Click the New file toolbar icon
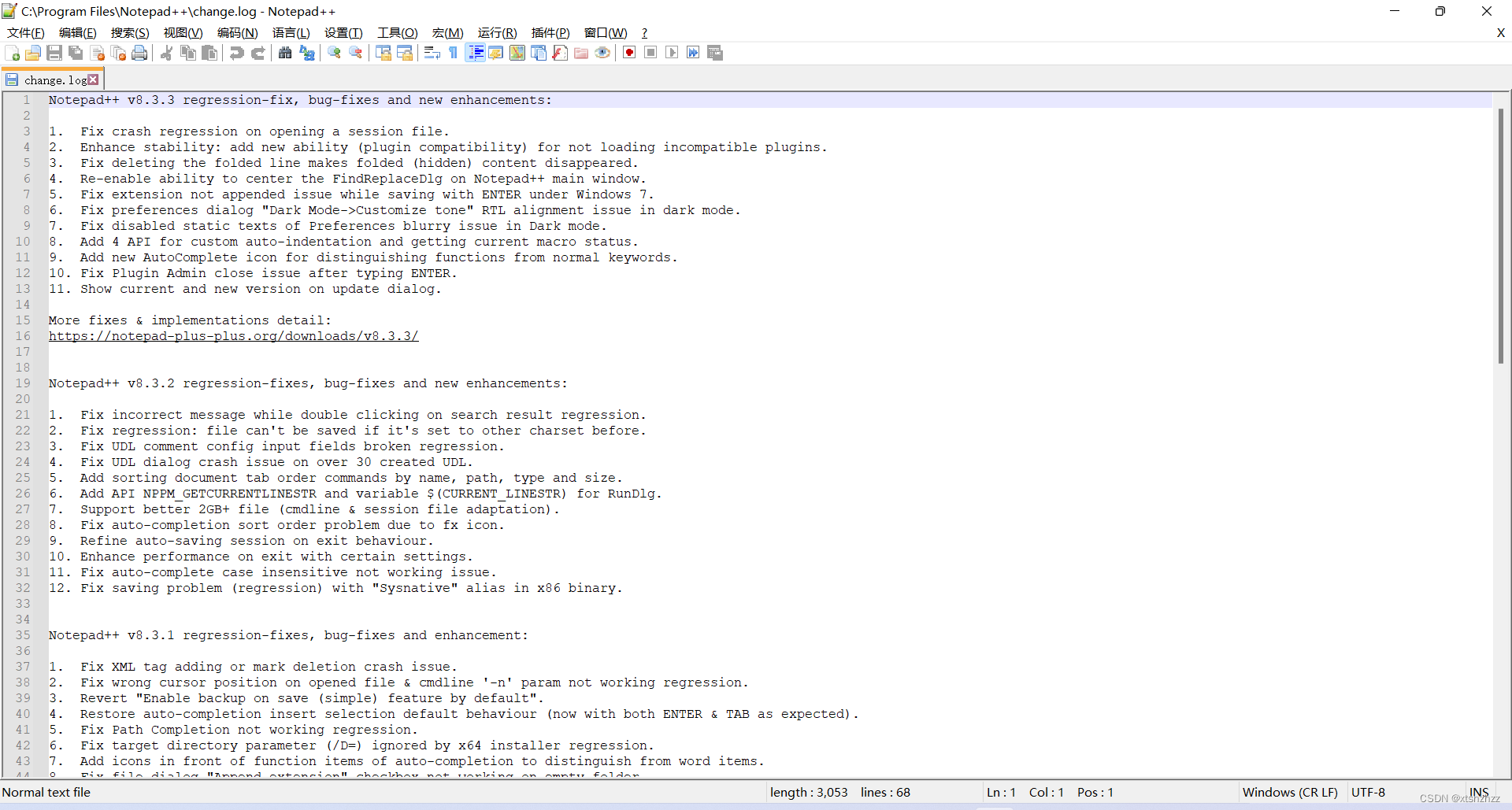Screen dimensions: 1512x810 click(13, 53)
